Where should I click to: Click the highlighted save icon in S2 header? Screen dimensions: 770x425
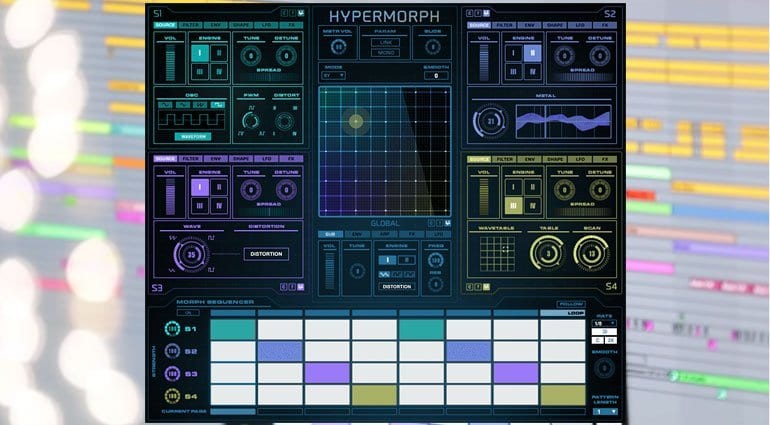(486, 13)
